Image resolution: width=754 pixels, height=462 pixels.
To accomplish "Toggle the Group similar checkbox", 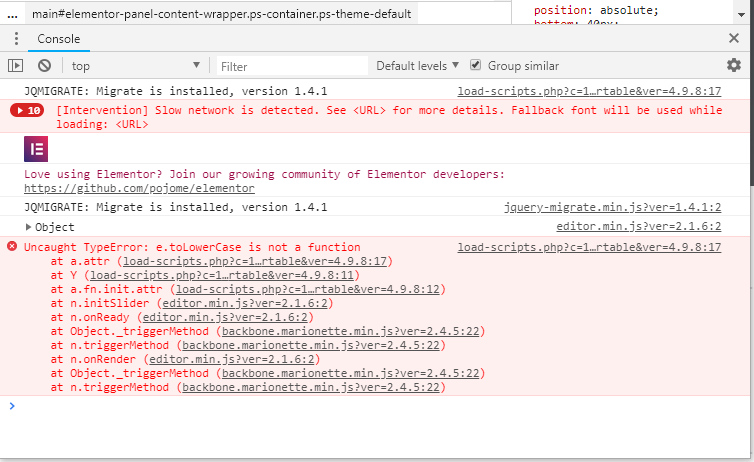I will point(475,65).
